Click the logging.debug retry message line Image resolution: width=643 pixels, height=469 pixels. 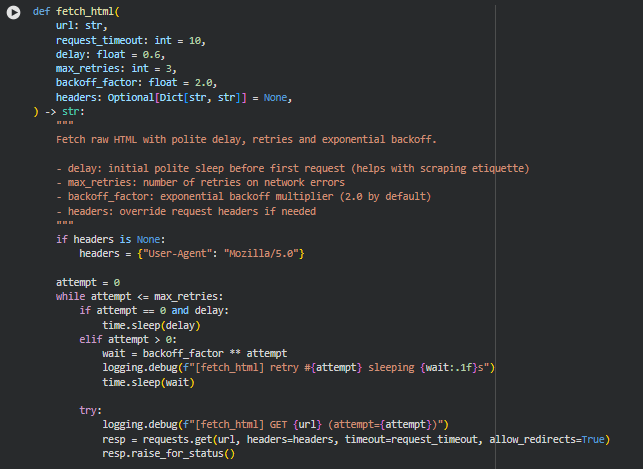(298, 368)
